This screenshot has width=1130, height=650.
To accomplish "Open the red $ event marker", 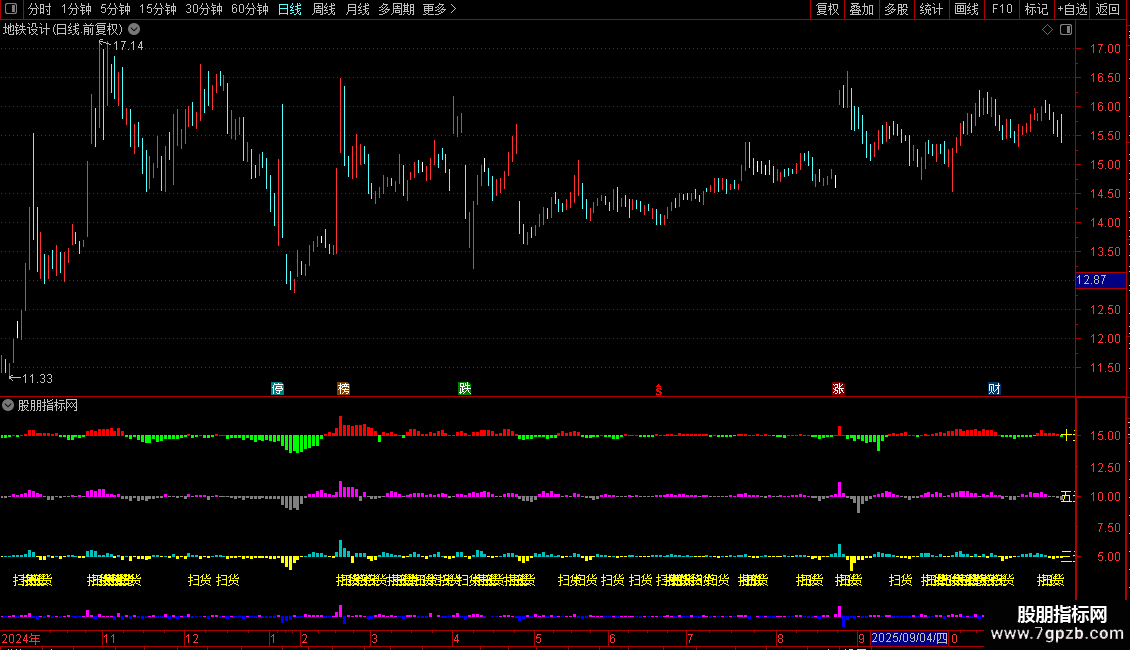I will [x=659, y=390].
